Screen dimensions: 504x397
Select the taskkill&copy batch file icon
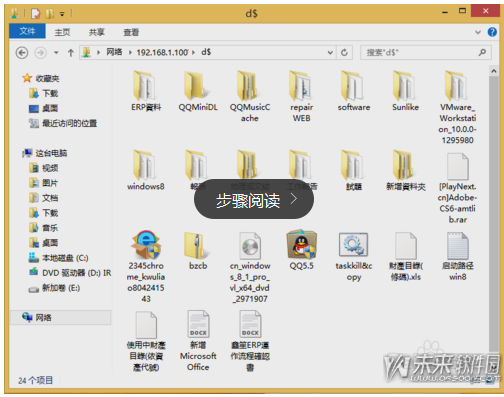click(353, 245)
